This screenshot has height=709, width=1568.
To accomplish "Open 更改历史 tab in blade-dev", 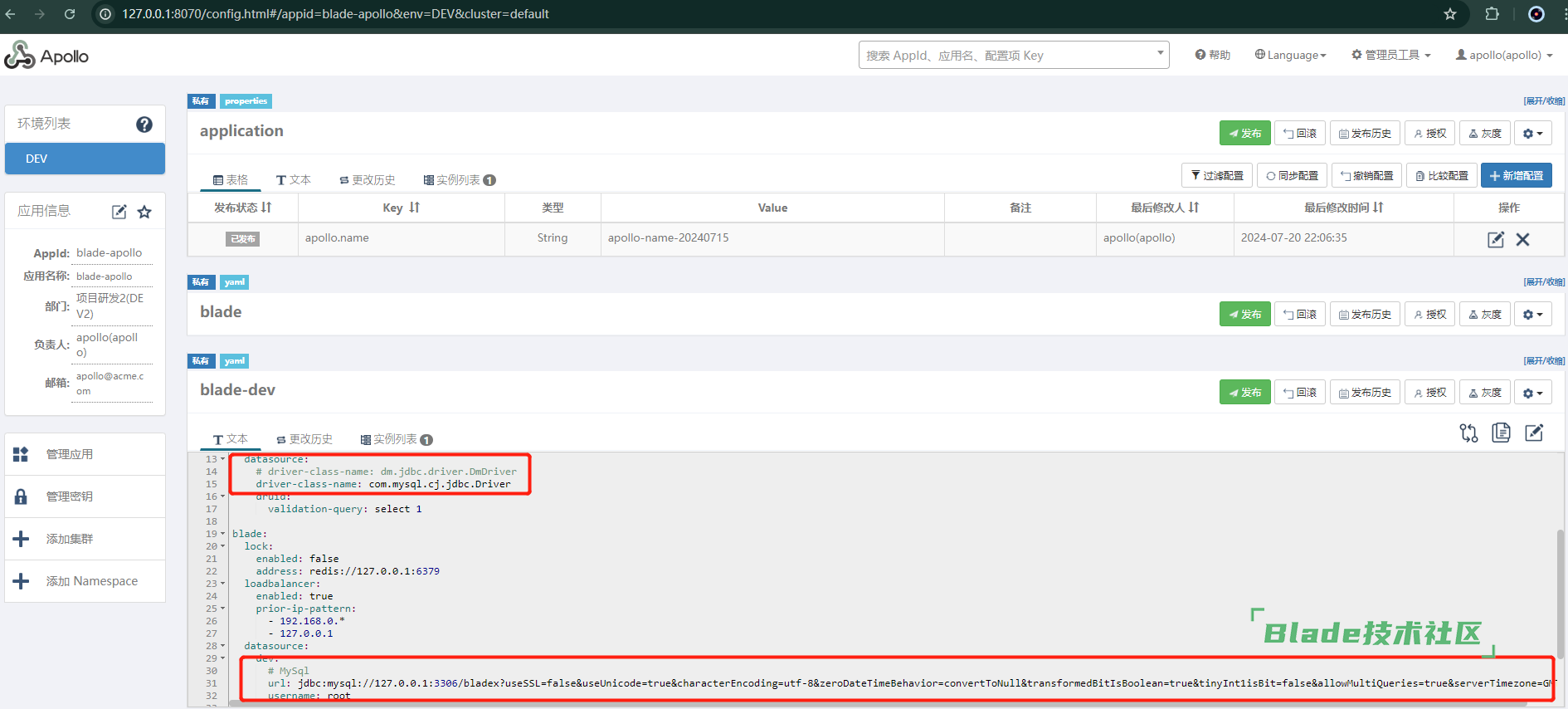I will [304, 439].
